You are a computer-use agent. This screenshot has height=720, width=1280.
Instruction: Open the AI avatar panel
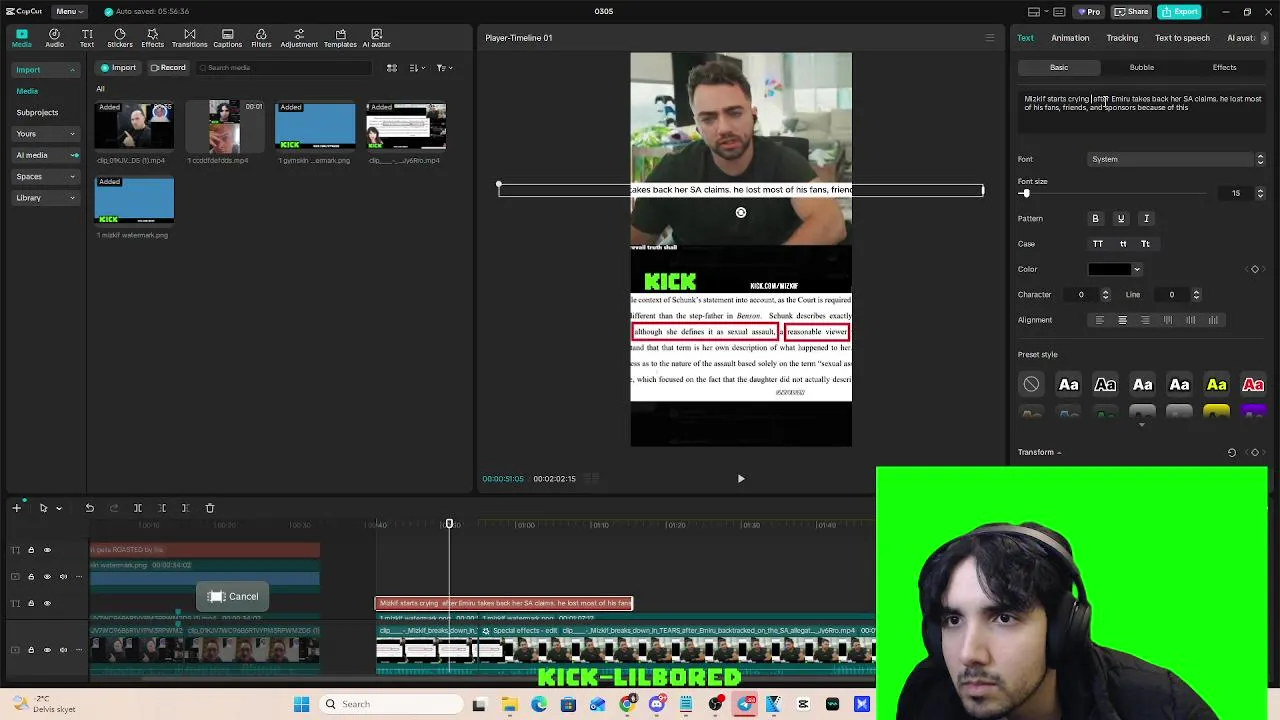tap(376, 38)
